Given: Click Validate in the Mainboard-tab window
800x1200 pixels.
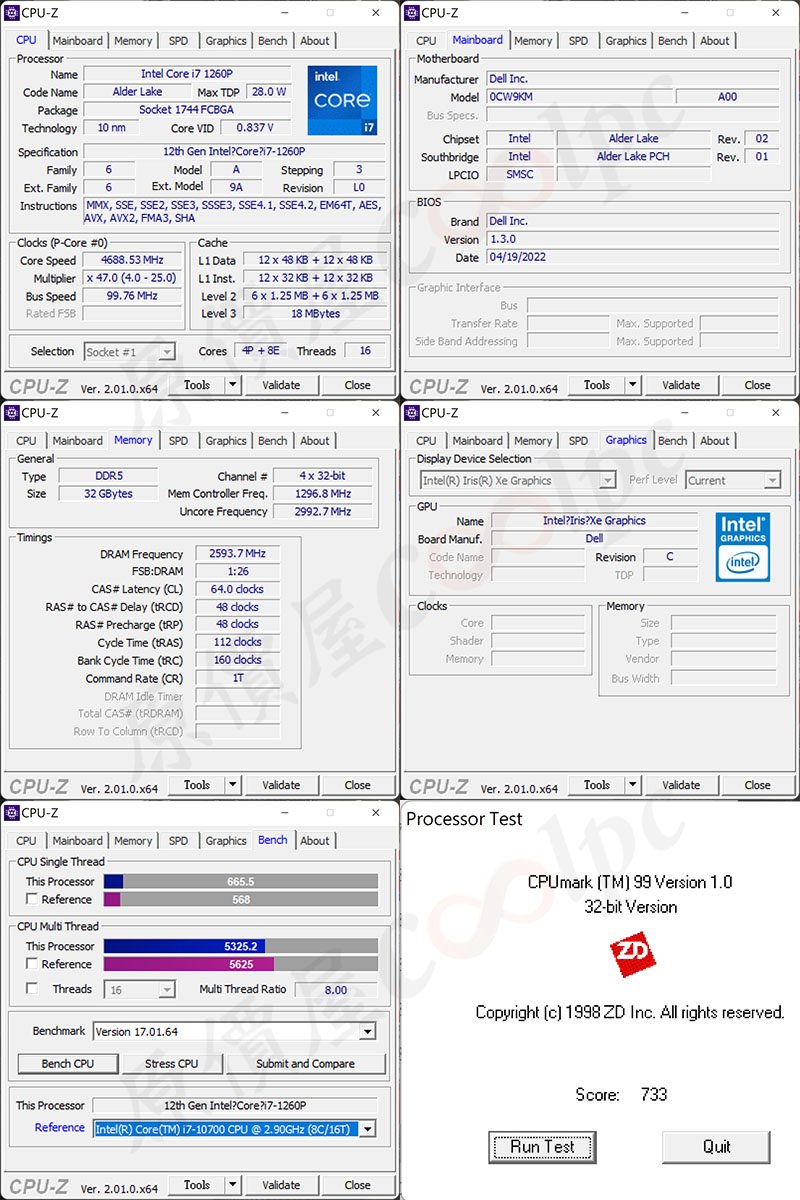Looking at the screenshot, I should click(x=681, y=385).
